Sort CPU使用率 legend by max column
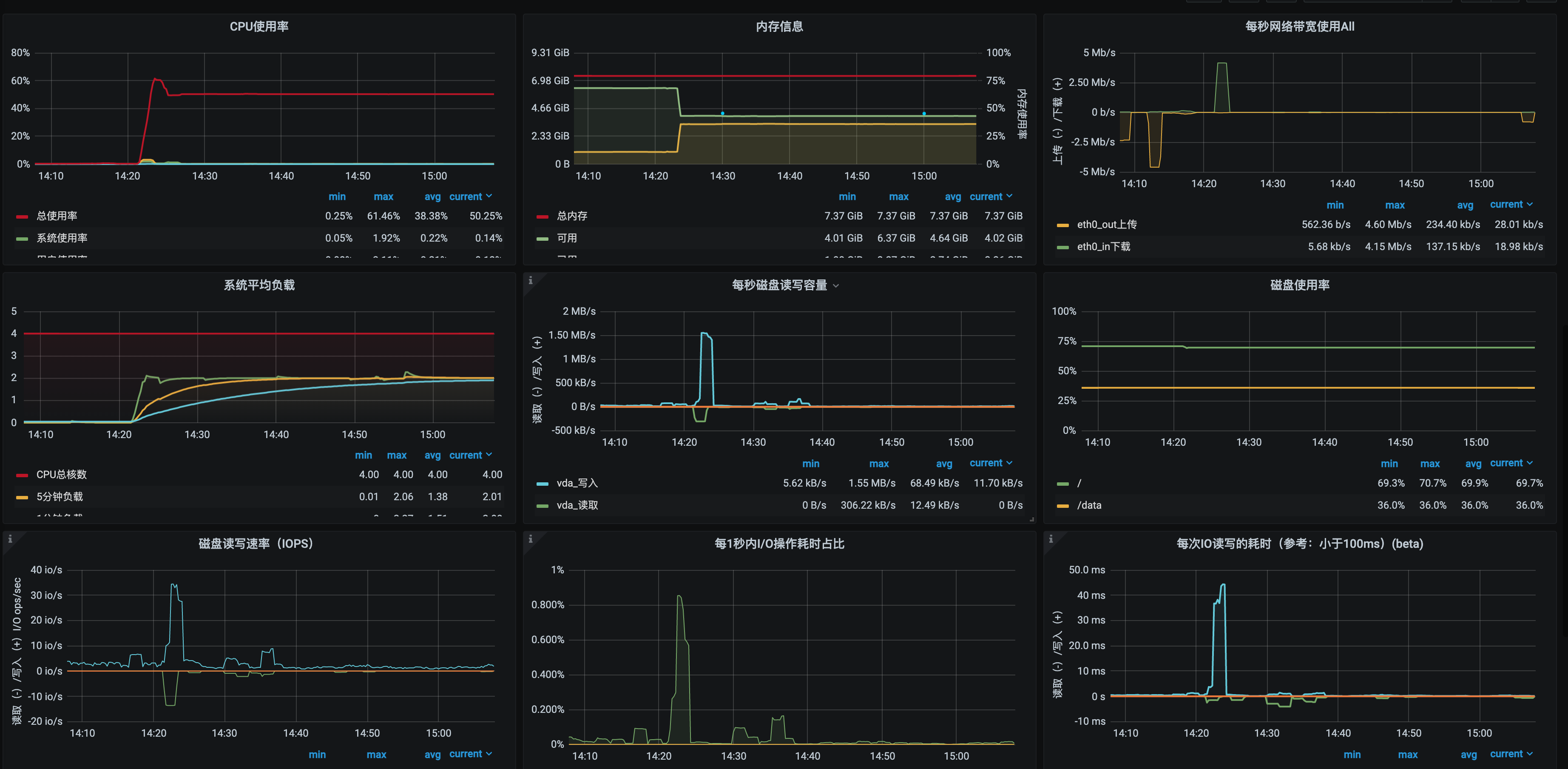The image size is (1568, 769). click(x=383, y=197)
